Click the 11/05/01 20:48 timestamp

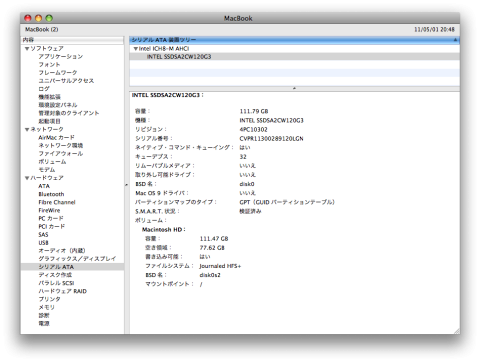tap(434, 29)
